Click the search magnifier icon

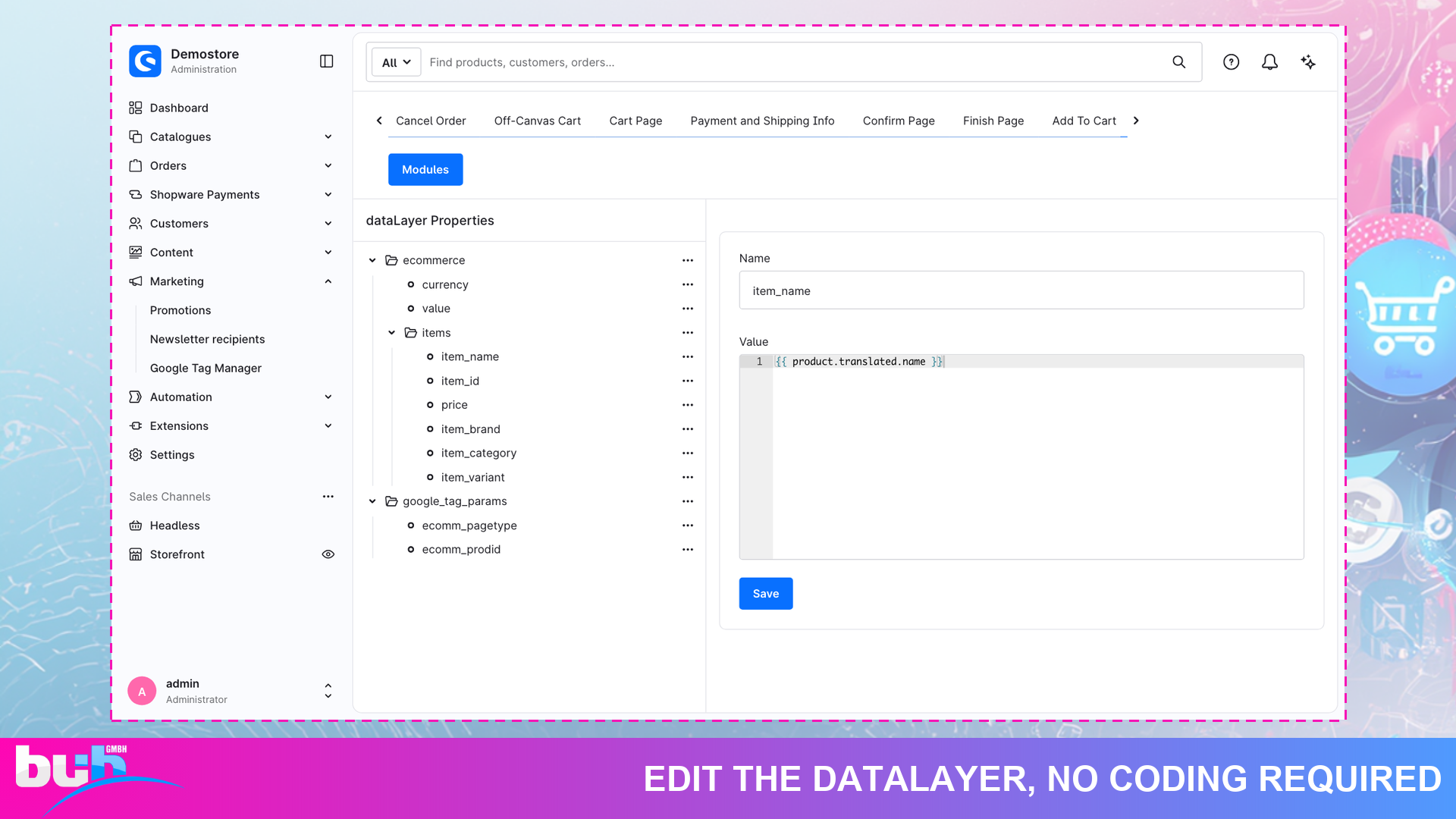1178,62
